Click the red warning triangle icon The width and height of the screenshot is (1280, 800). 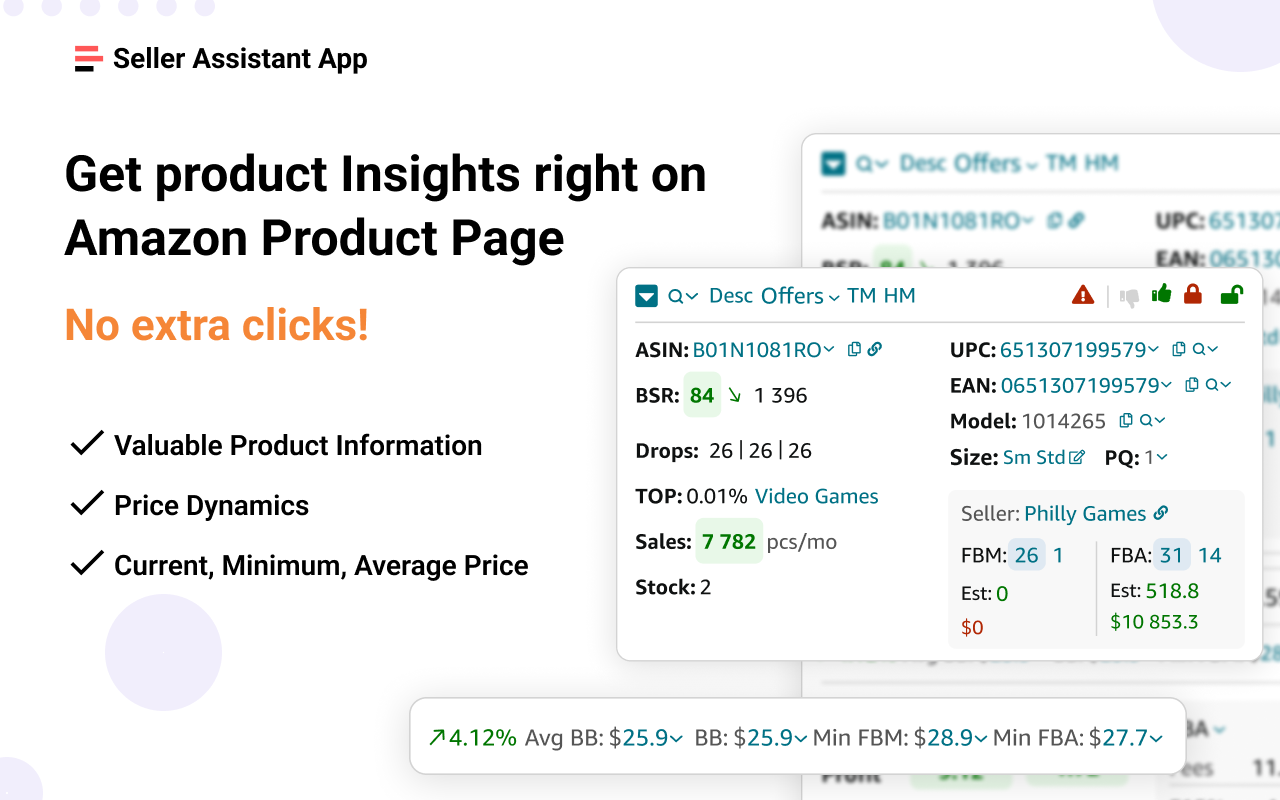[1083, 294]
